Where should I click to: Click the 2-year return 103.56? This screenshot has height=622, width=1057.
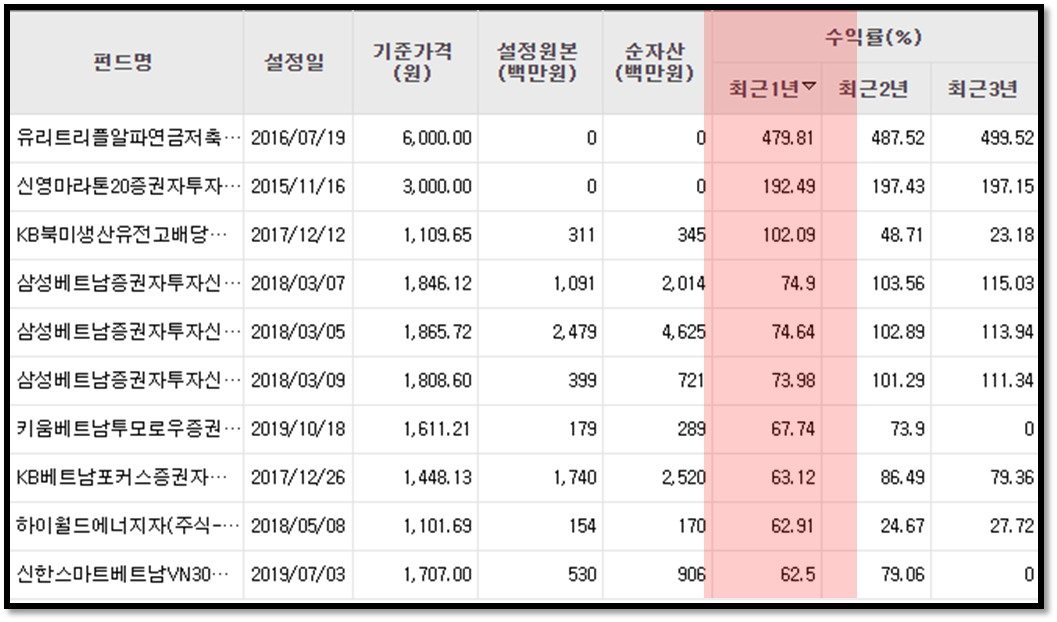pyautogui.click(x=898, y=284)
